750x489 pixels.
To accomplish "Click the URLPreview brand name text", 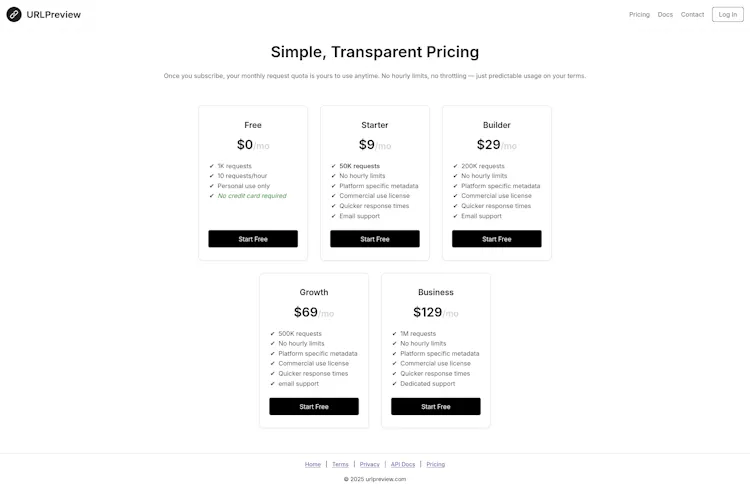I will coord(54,14).
